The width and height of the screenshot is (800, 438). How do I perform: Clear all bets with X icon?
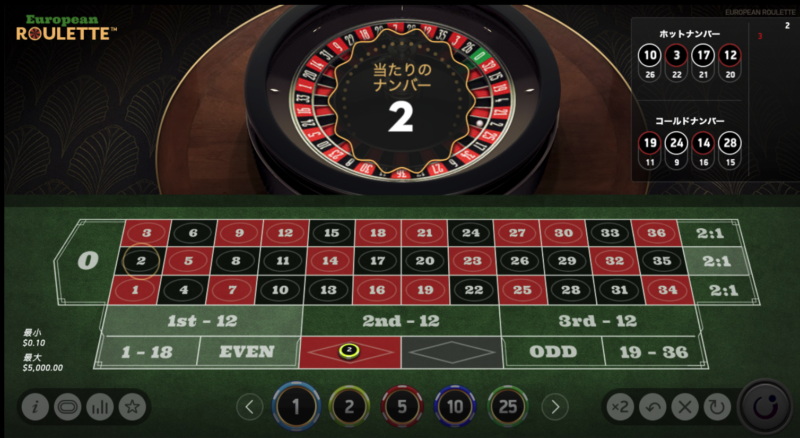click(685, 407)
